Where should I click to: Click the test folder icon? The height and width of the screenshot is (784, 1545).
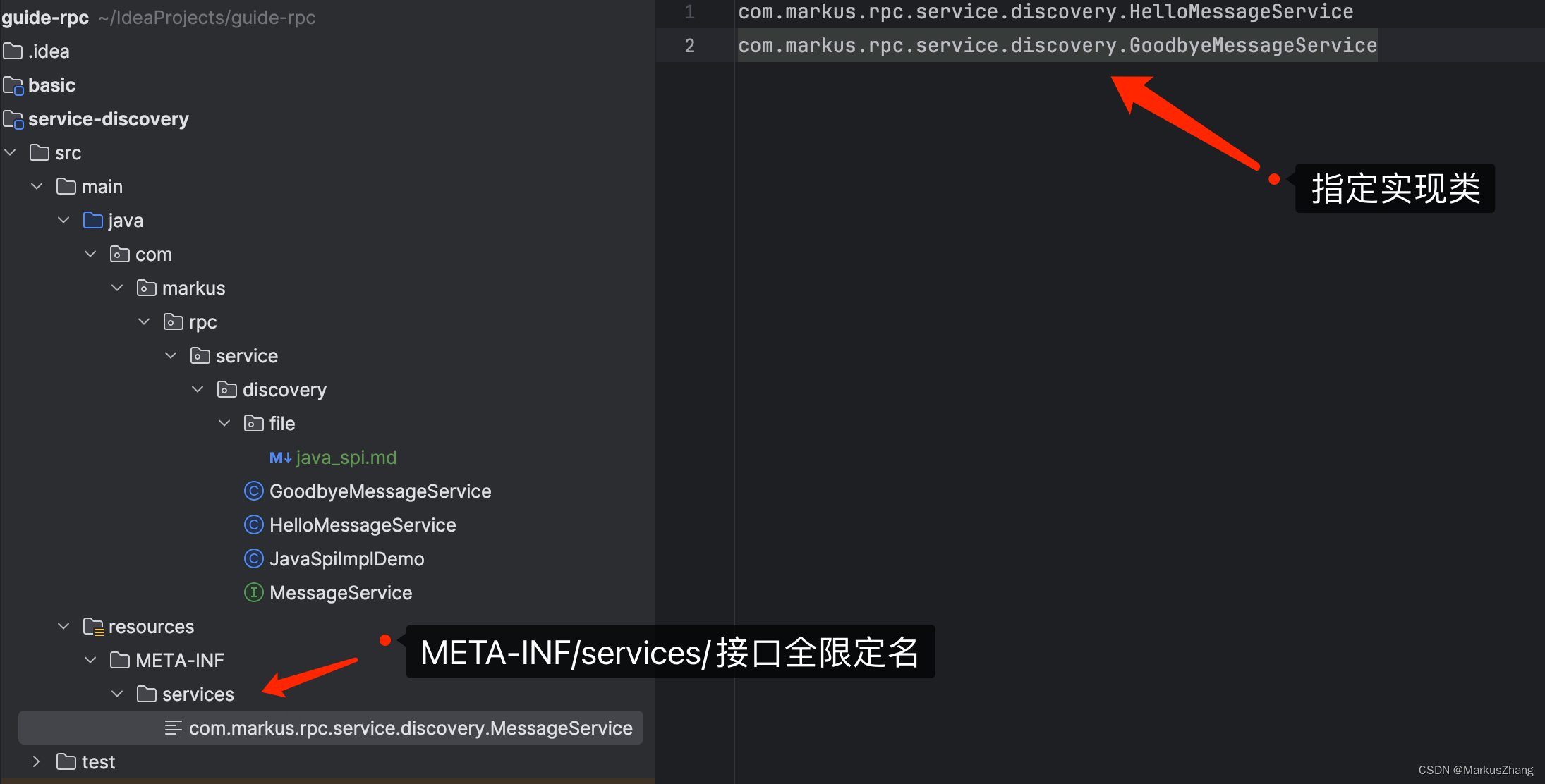coord(66,761)
